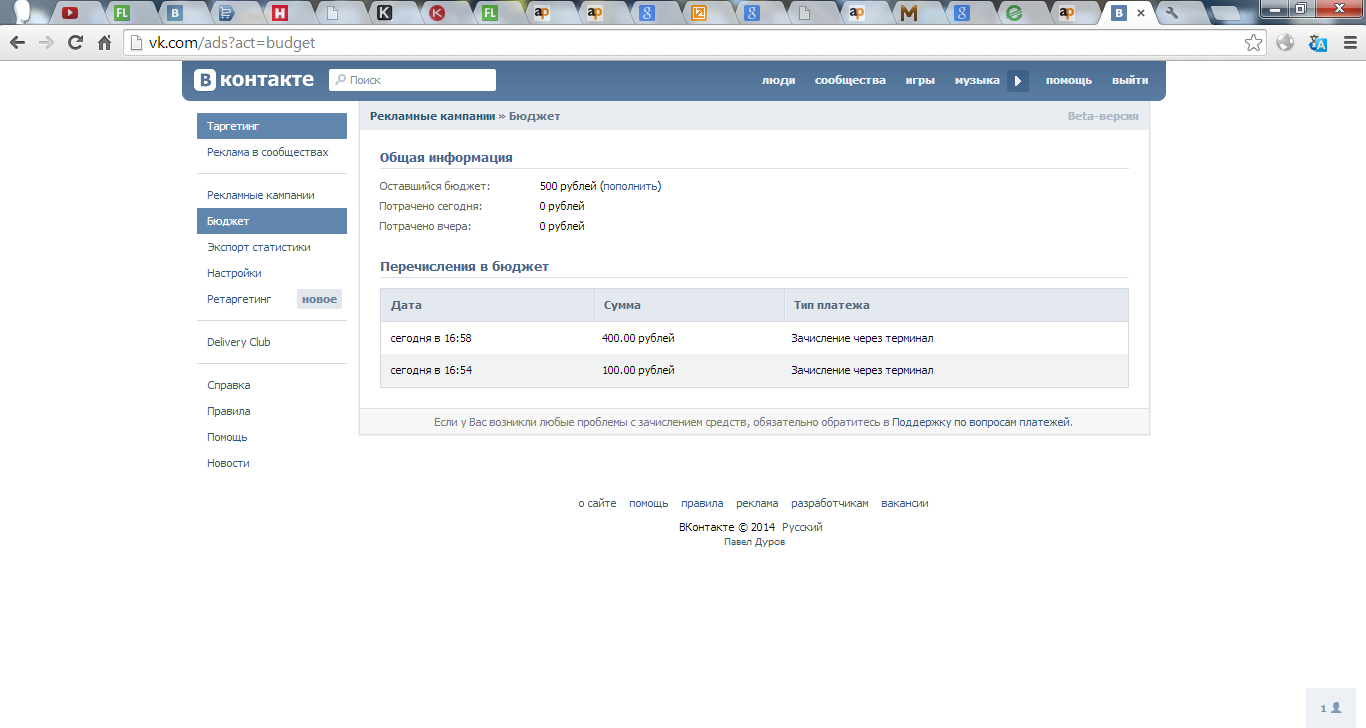Close the active VK tab

1141,13
